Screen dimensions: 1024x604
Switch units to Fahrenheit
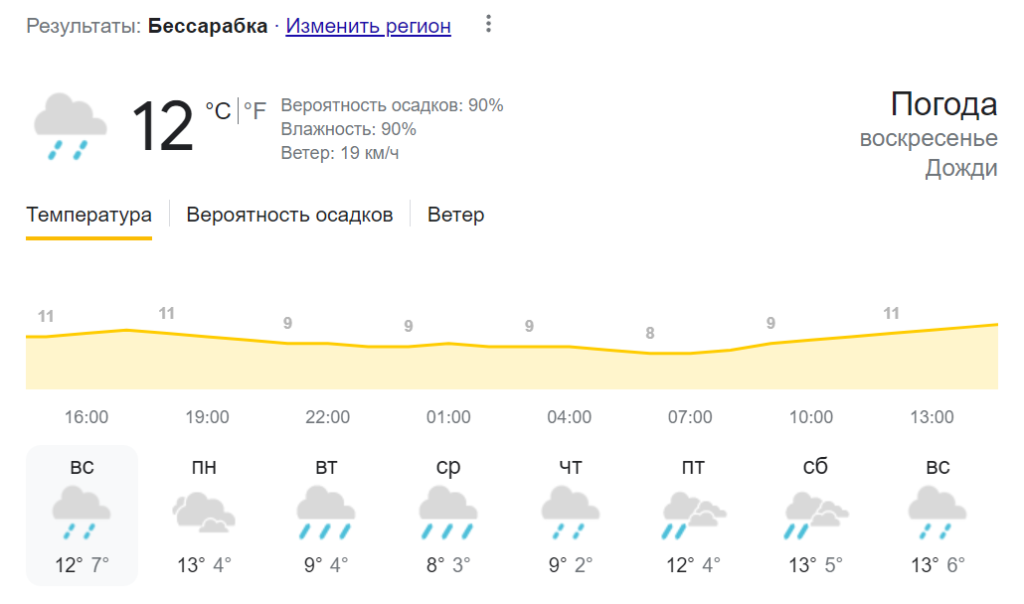coord(255,111)
